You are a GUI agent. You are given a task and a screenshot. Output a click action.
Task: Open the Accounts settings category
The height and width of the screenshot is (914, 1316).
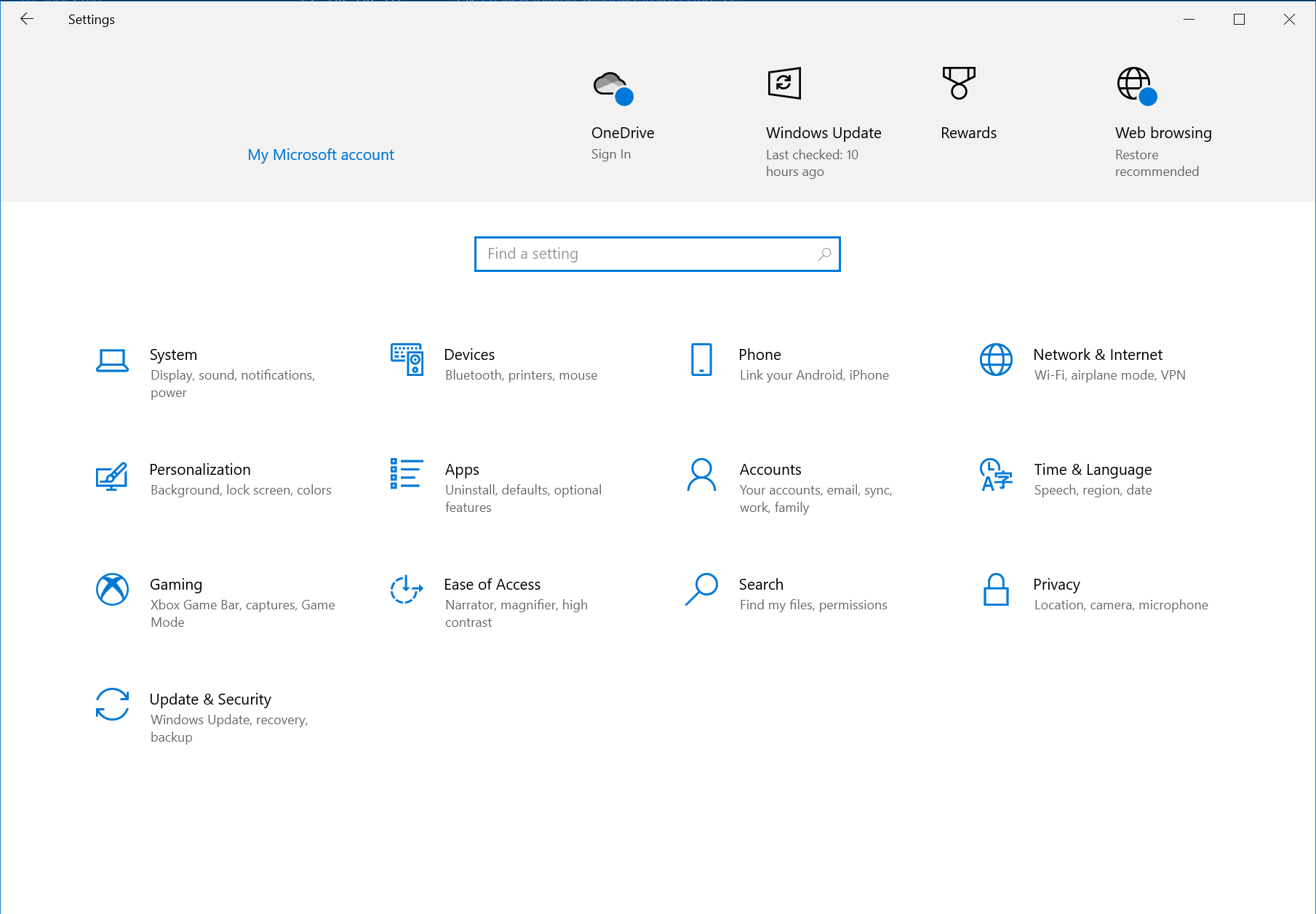pos(770,470)
